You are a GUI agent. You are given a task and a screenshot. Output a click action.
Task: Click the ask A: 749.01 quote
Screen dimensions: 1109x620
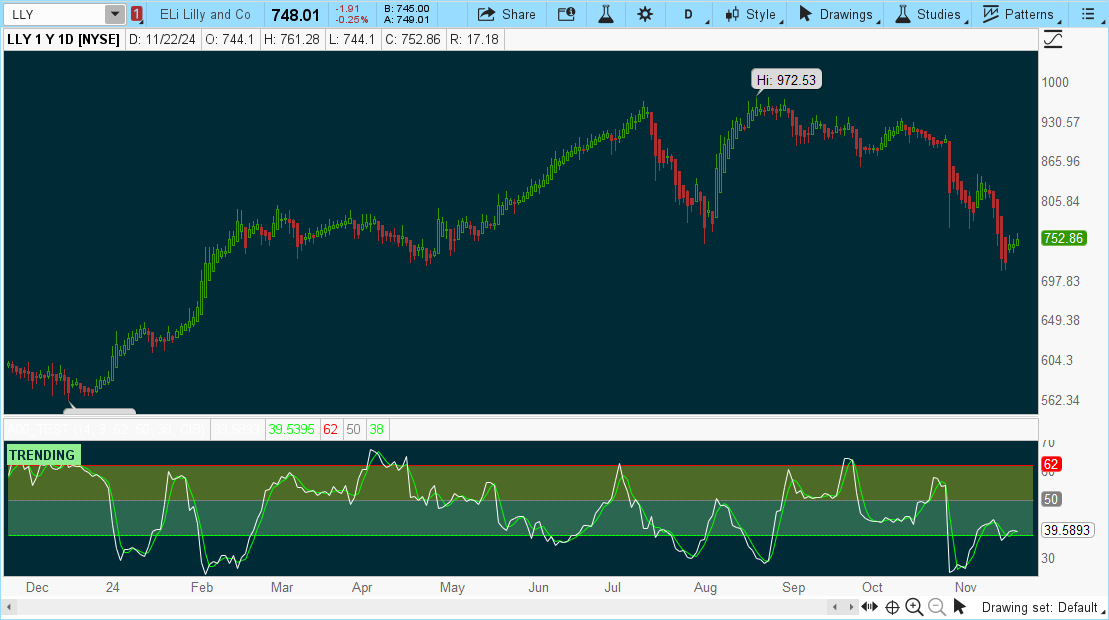pyautogui.click(x=407, y=20)
